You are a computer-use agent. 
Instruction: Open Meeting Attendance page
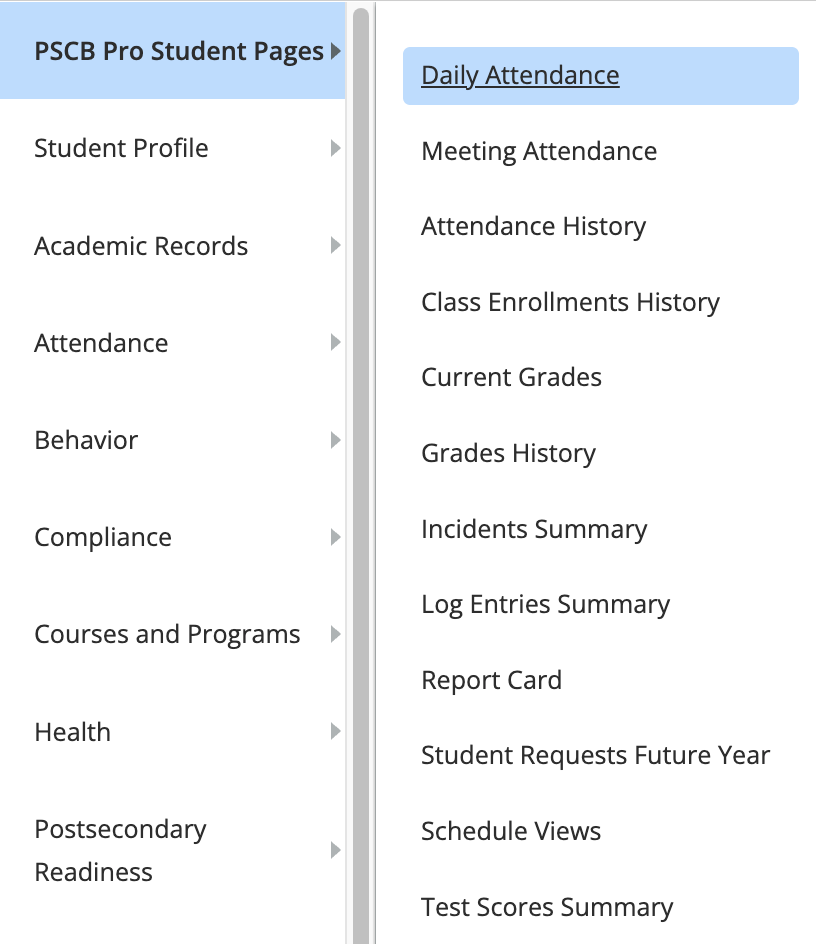[x=539, y=152]
